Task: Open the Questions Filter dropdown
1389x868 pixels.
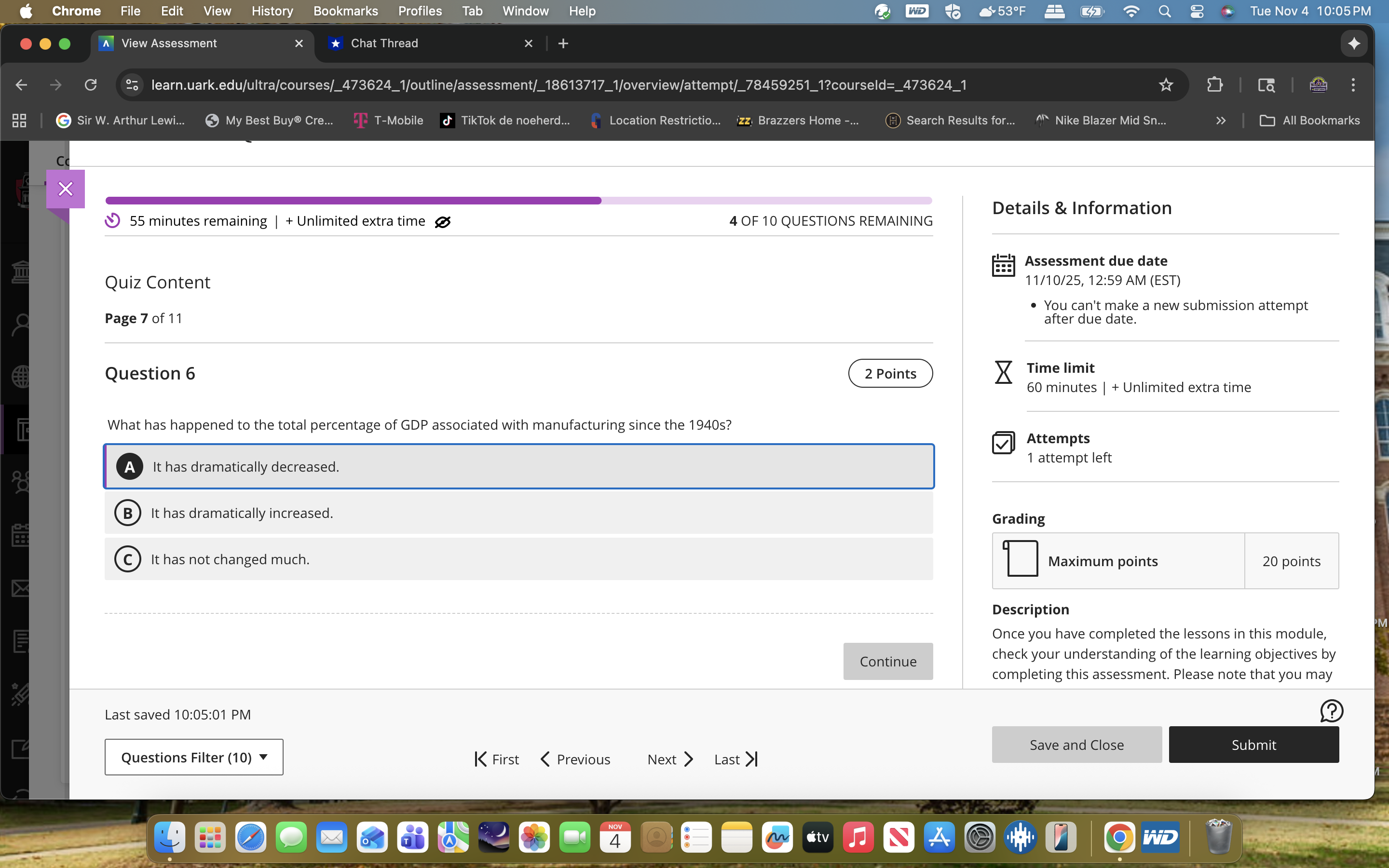Action: 194,757
